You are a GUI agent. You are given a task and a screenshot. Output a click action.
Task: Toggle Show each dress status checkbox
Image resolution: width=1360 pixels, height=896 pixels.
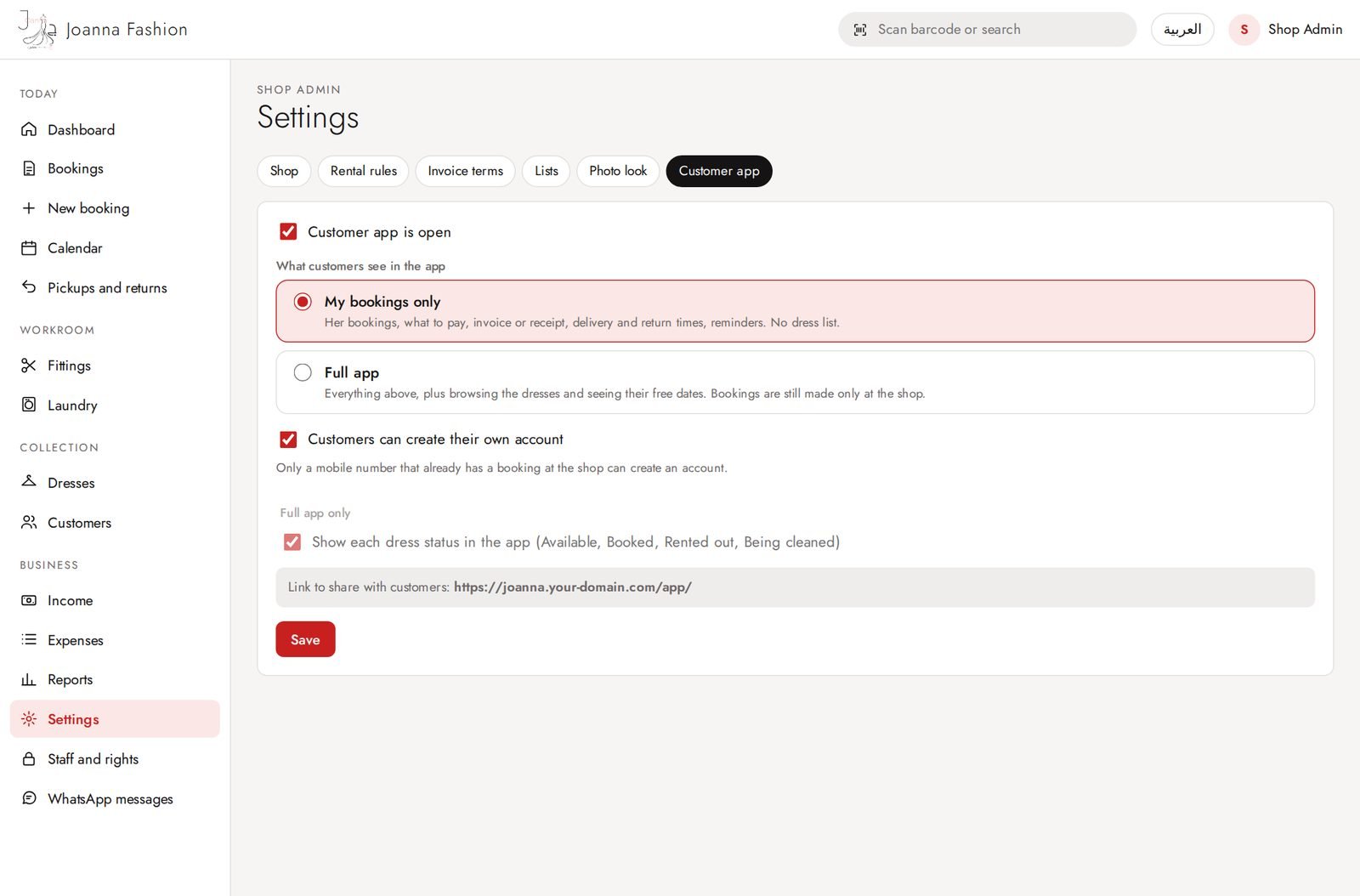pos(292,542)
